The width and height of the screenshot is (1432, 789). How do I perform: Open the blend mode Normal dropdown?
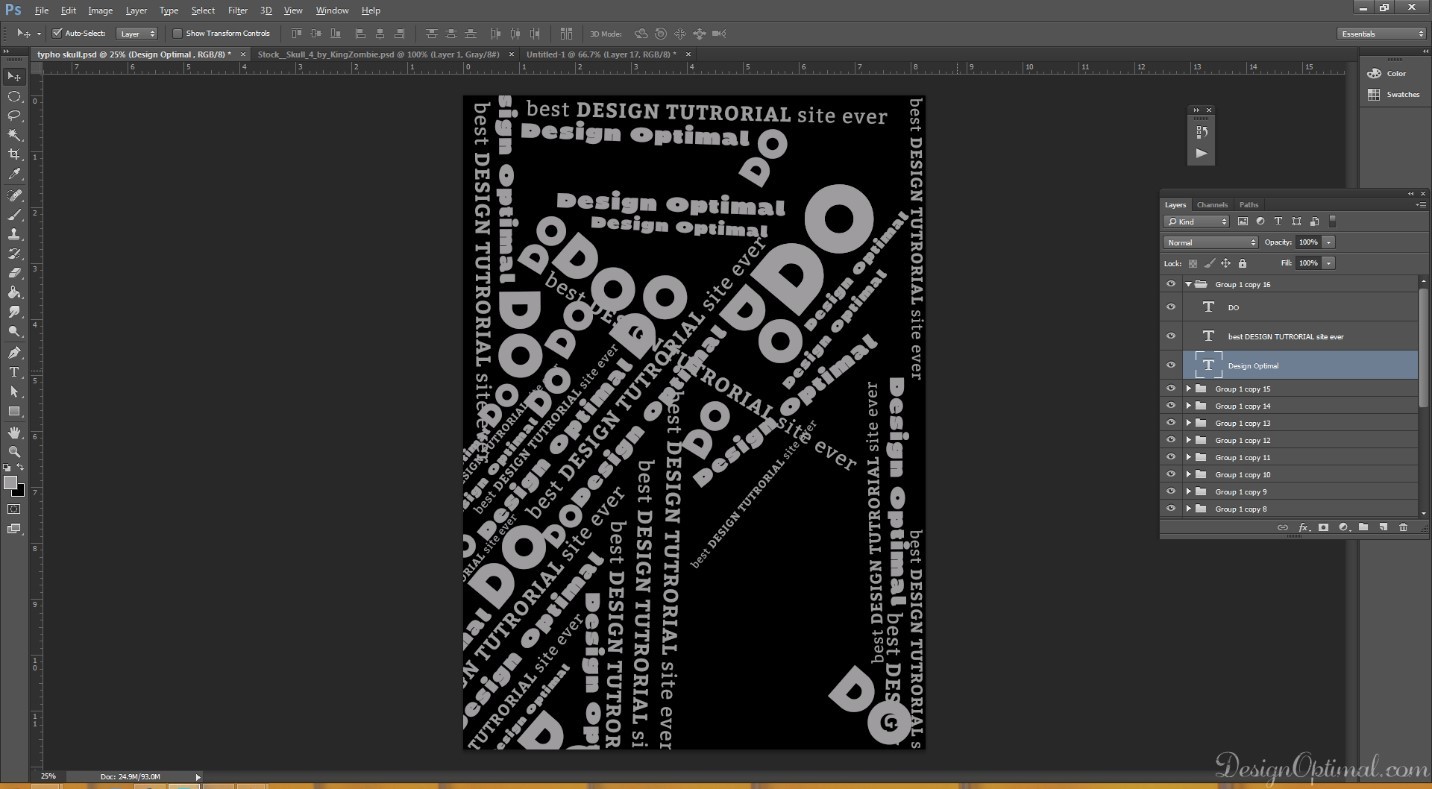point(1210,242)
